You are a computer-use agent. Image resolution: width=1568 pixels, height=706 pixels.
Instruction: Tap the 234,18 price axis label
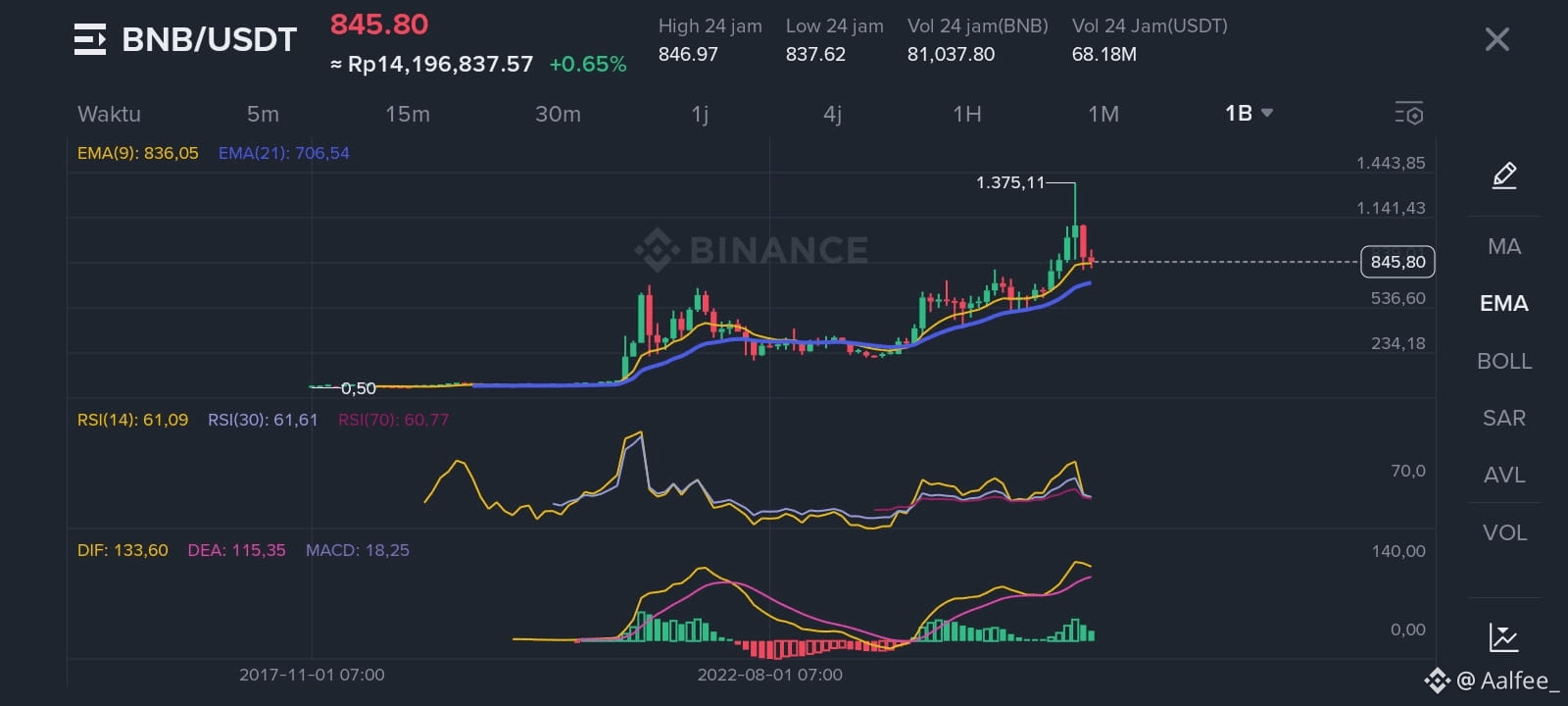(1398, 343)
